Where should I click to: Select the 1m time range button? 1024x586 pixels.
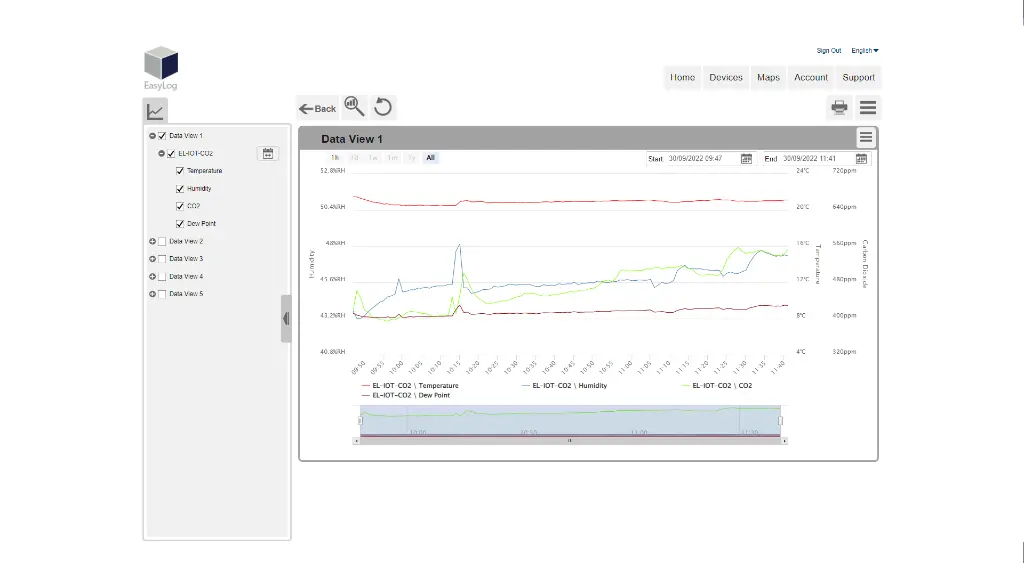392,158
